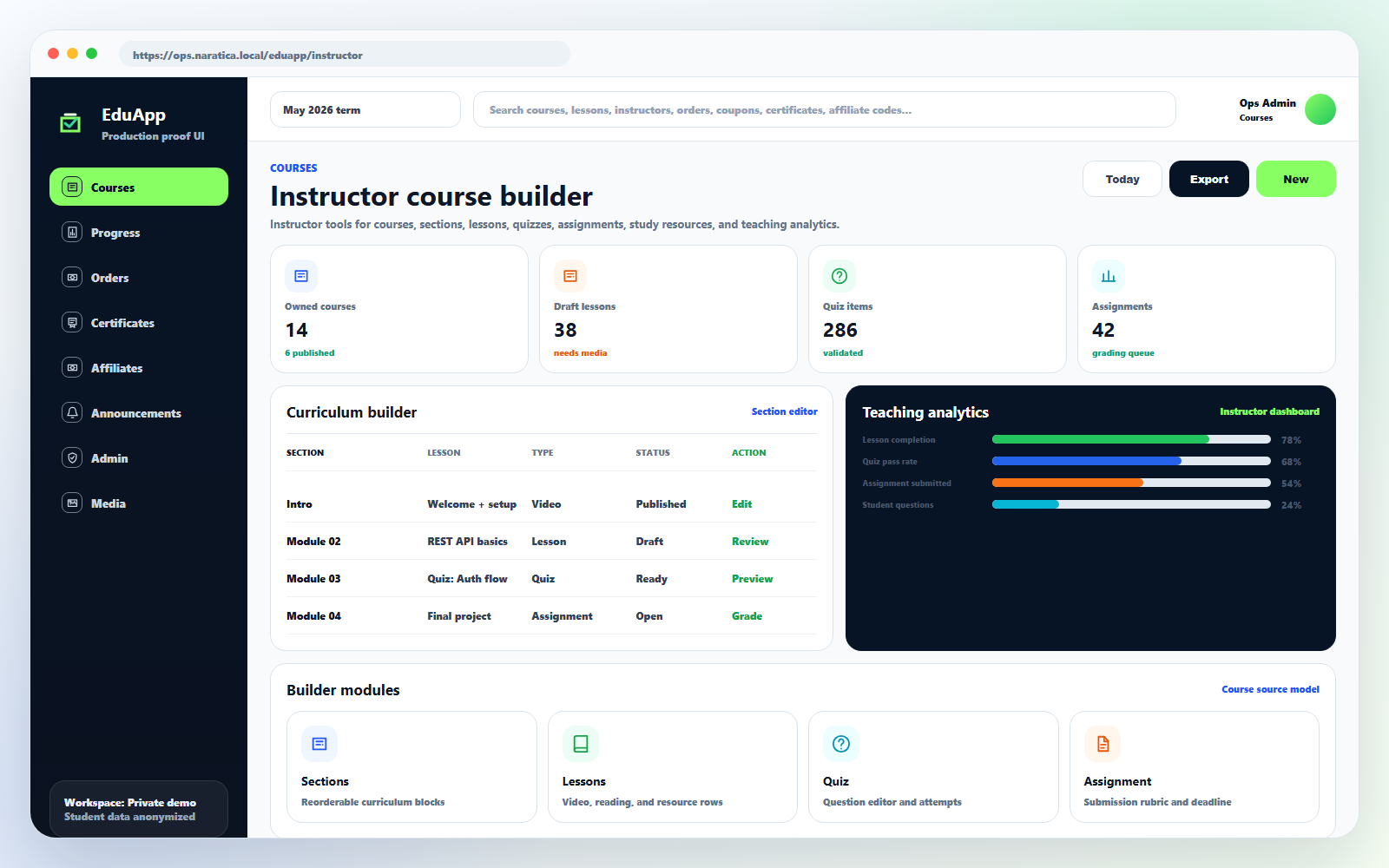The image size is (1389, 868).
Task: Open the Section editor link
Action: point(785,411)
